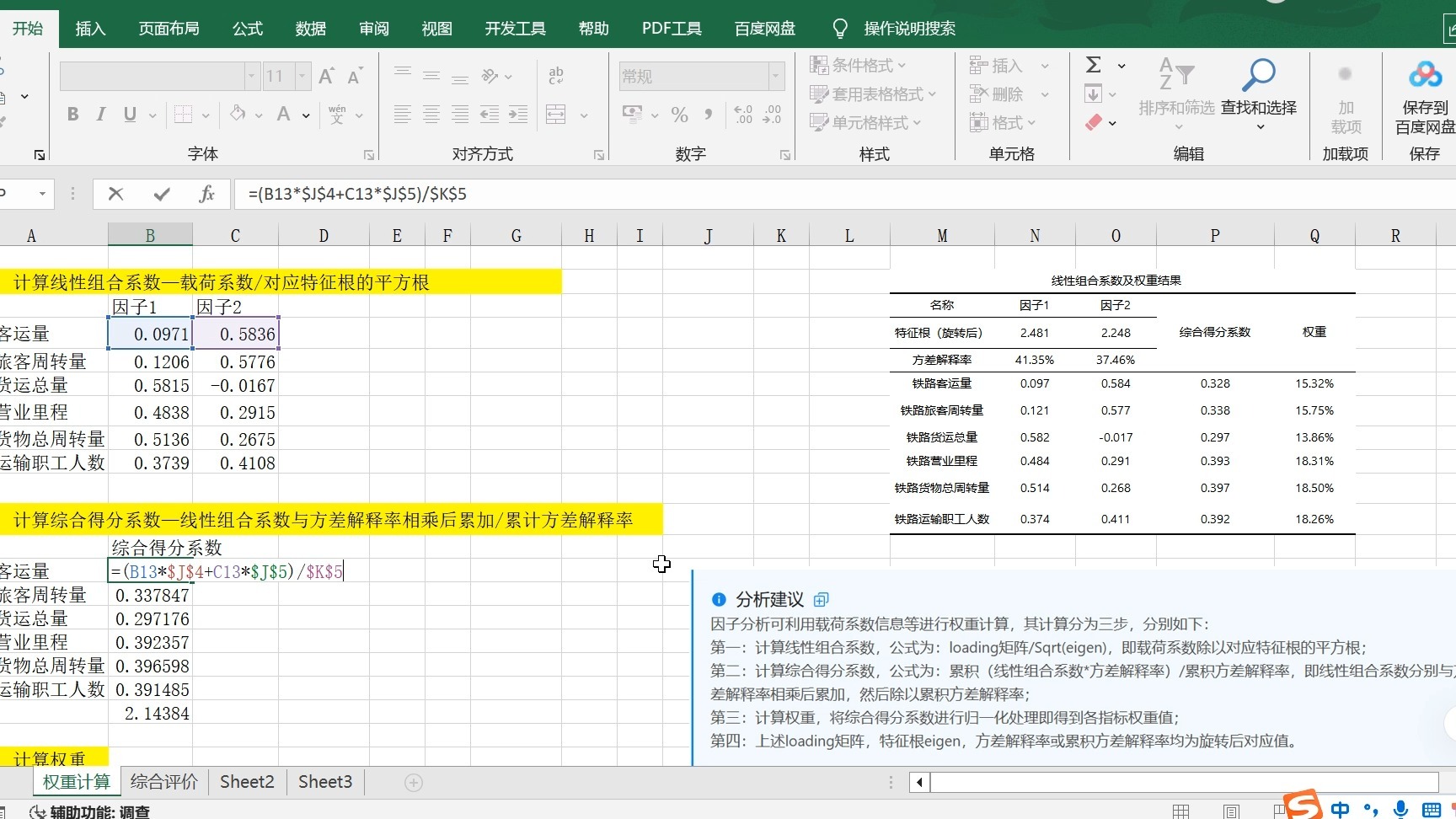Viewport: 1456px width, 819px height.
Task: Toggle middle align button
Action: tap(431, 76)
